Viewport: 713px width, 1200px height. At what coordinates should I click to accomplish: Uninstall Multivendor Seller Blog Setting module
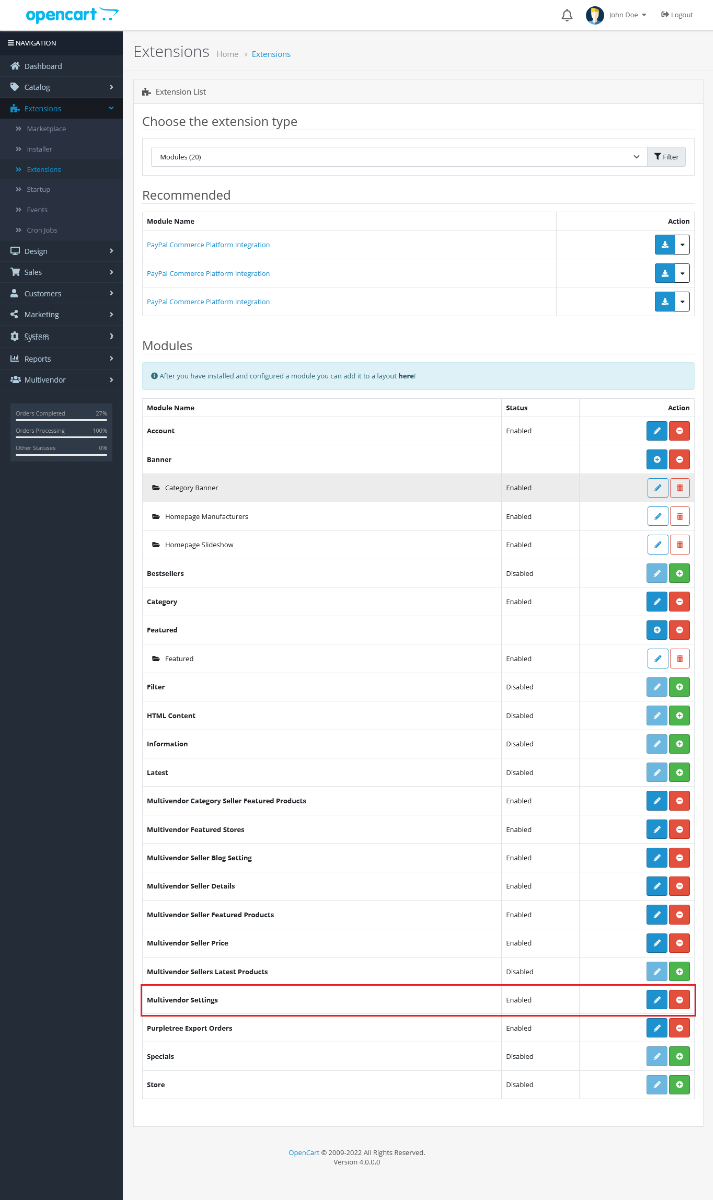[x=679, y=858]
